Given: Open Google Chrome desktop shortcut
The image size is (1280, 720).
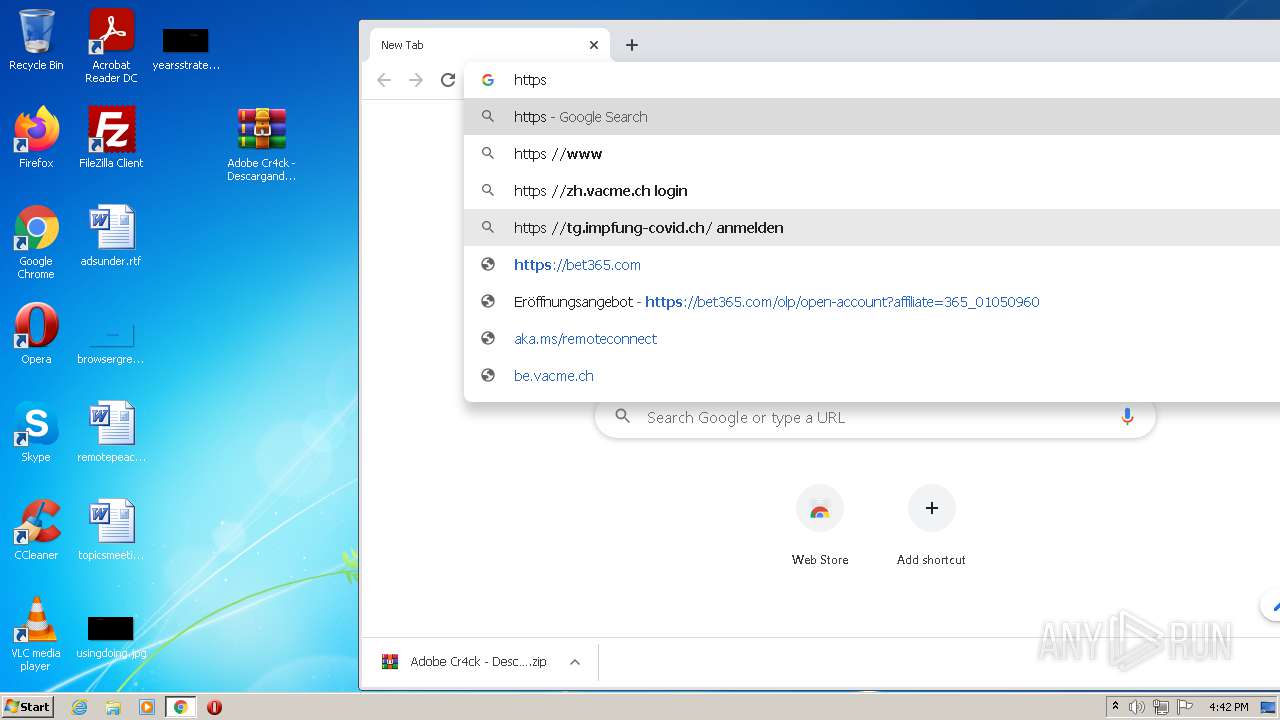Looking at the screenshot, I should 36,243.
